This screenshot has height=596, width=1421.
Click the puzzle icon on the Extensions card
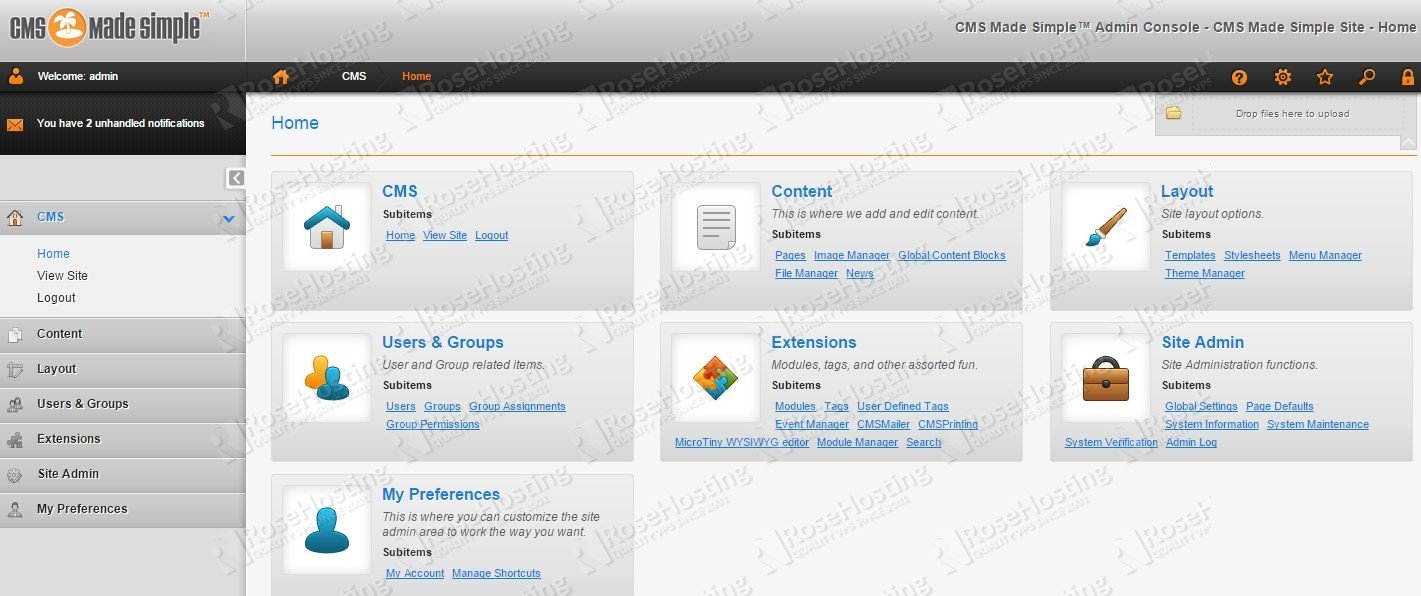click(716, 378)
